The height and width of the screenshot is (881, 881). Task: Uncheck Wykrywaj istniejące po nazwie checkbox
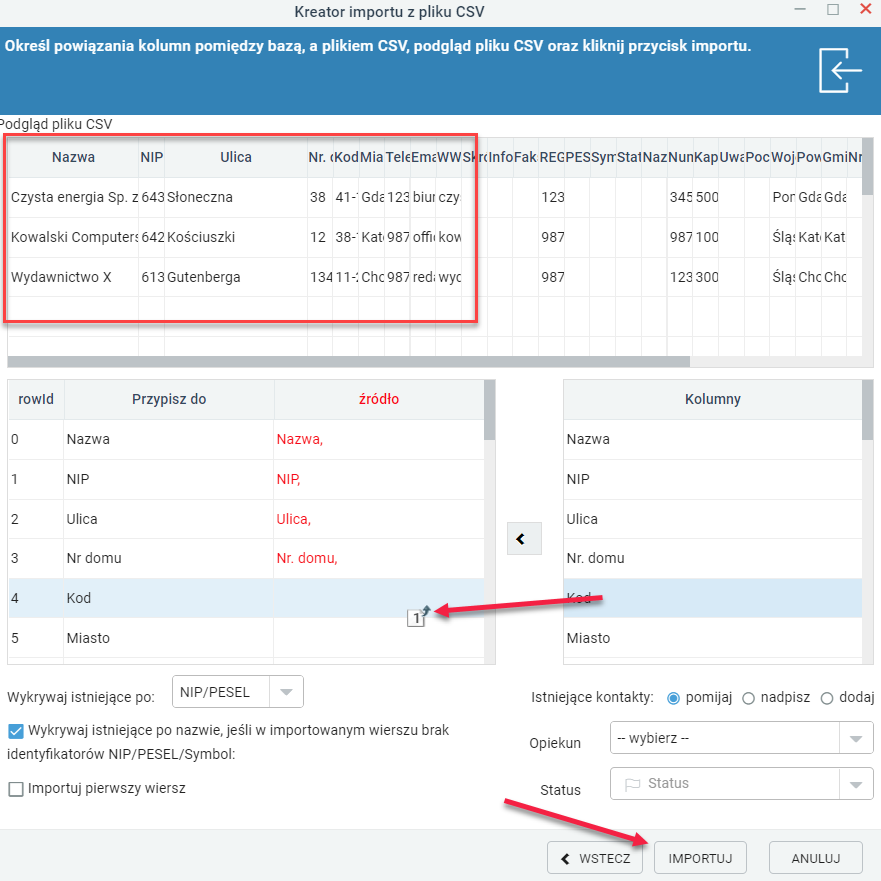16,731
